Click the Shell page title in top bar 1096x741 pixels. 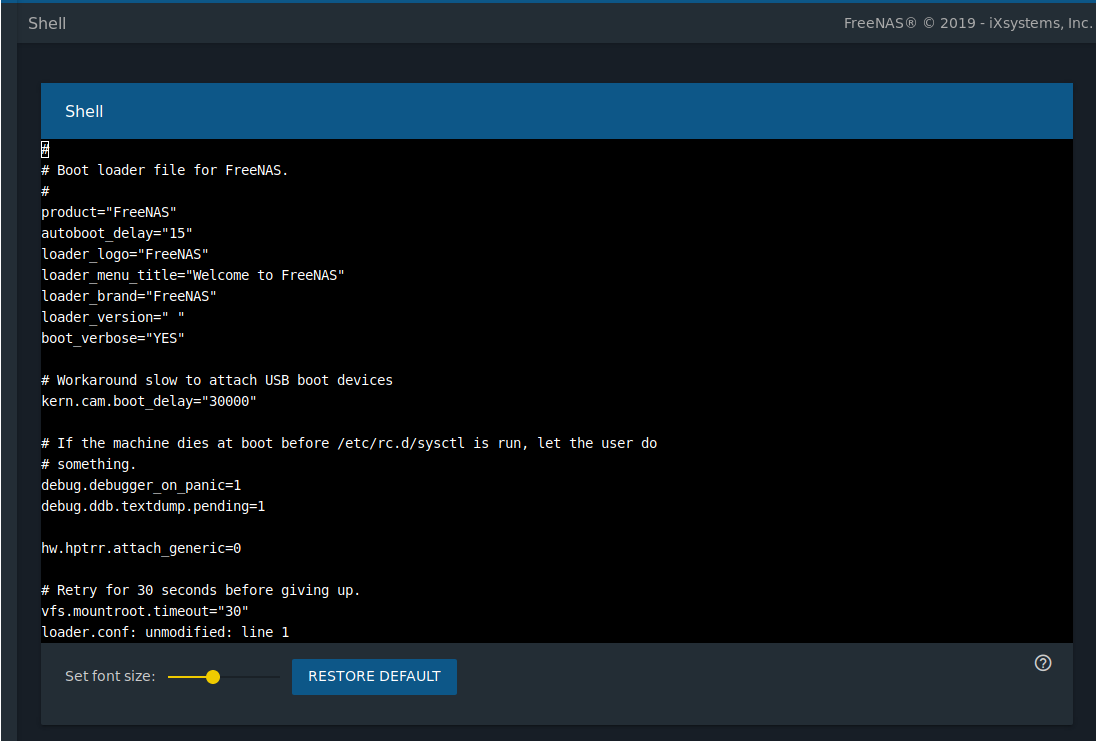click(47, 23)
